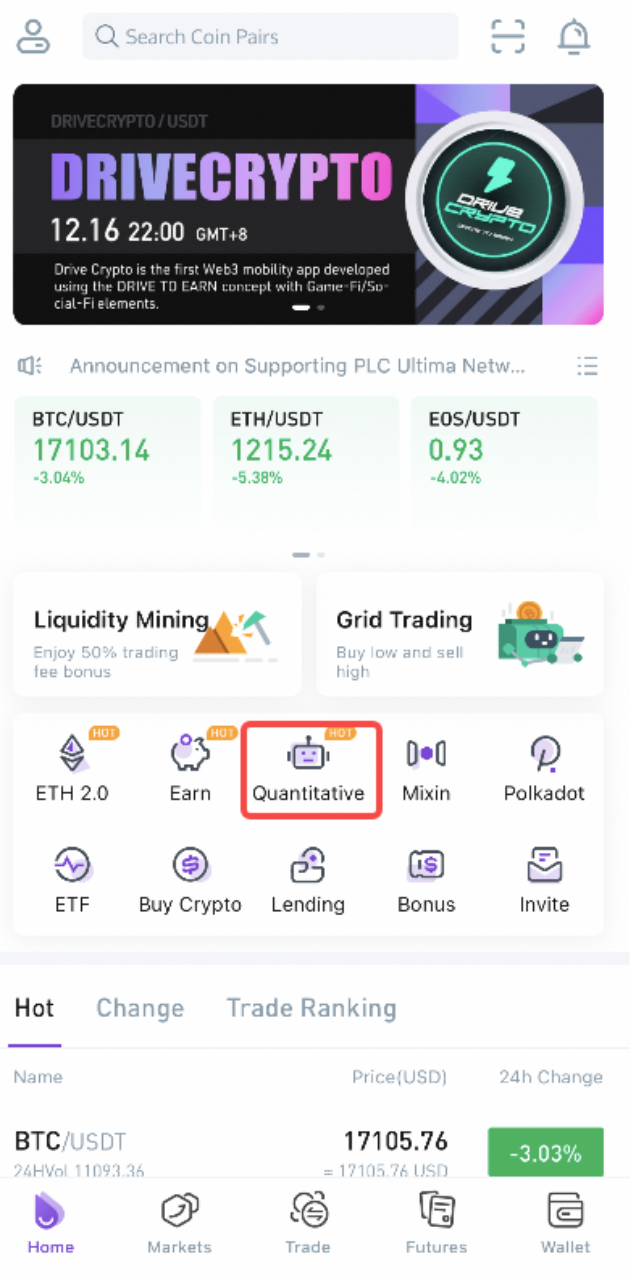Image resolution: width=636 pixels, height=1280 pixels.
Task: Open the notifications bell
Action: point(574,37)
